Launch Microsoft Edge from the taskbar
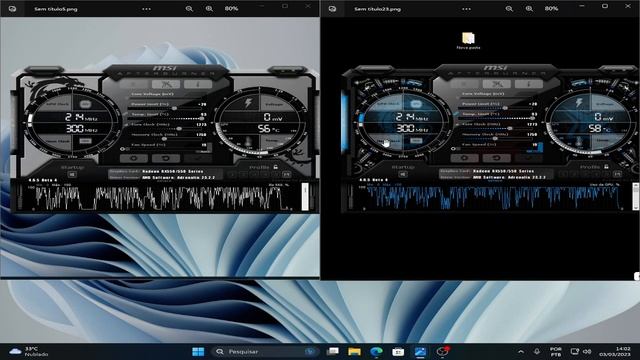This screenshot has width=640, height=360. pyautogui.click(x=376, y=351)
